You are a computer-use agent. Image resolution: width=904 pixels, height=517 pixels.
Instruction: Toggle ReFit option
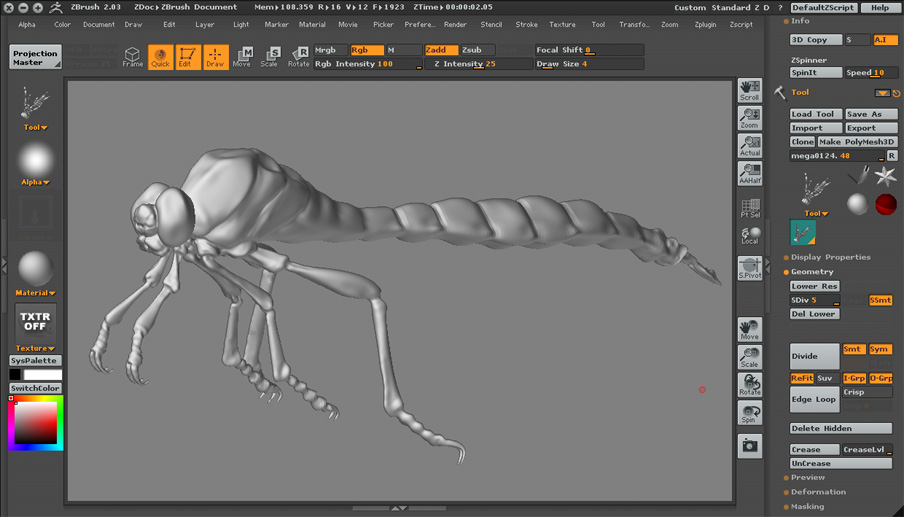tap(801, 378)
